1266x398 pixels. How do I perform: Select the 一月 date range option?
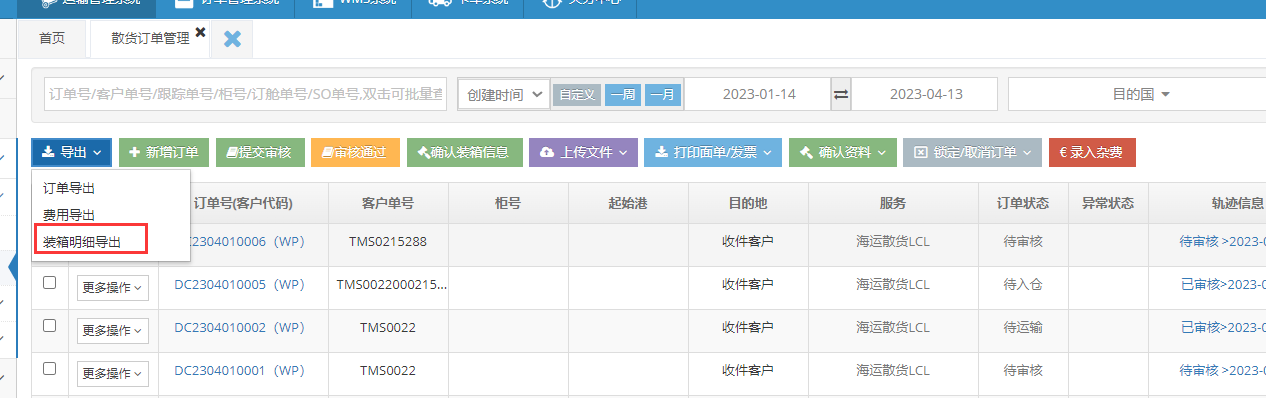click(662, 94)
